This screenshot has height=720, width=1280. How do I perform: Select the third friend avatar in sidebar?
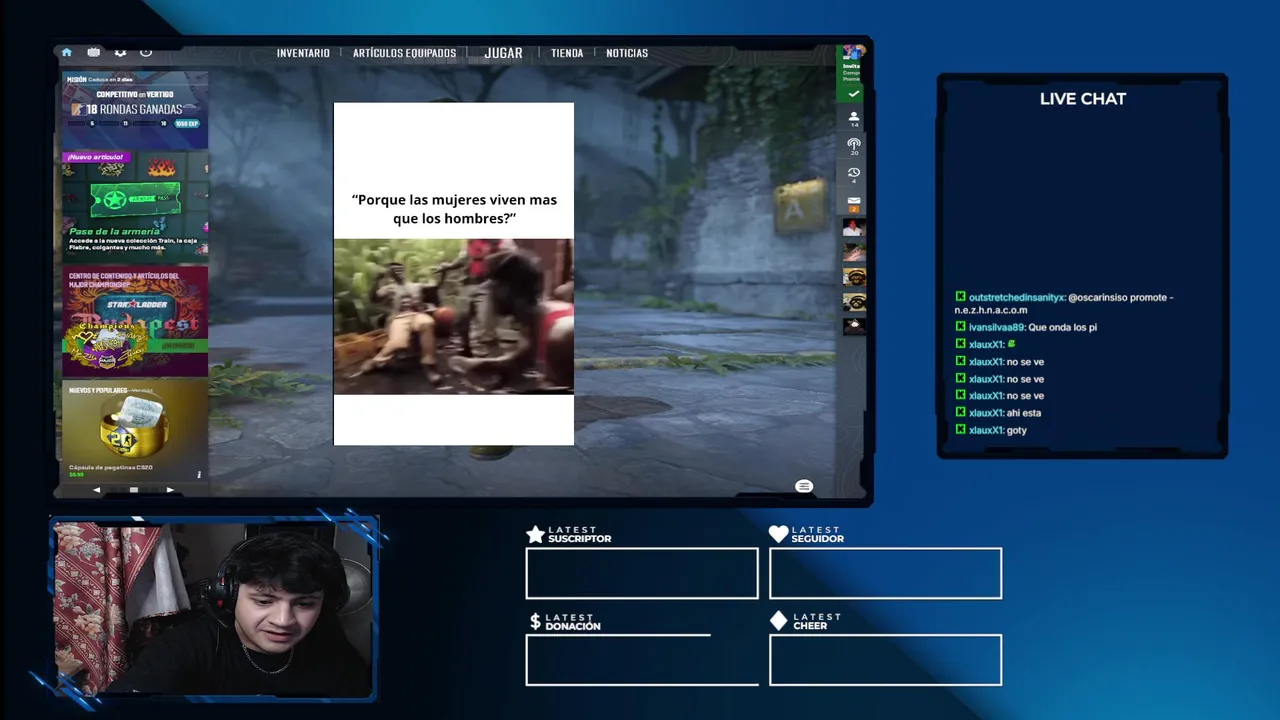pyautogui.click(x=853, y=277)
